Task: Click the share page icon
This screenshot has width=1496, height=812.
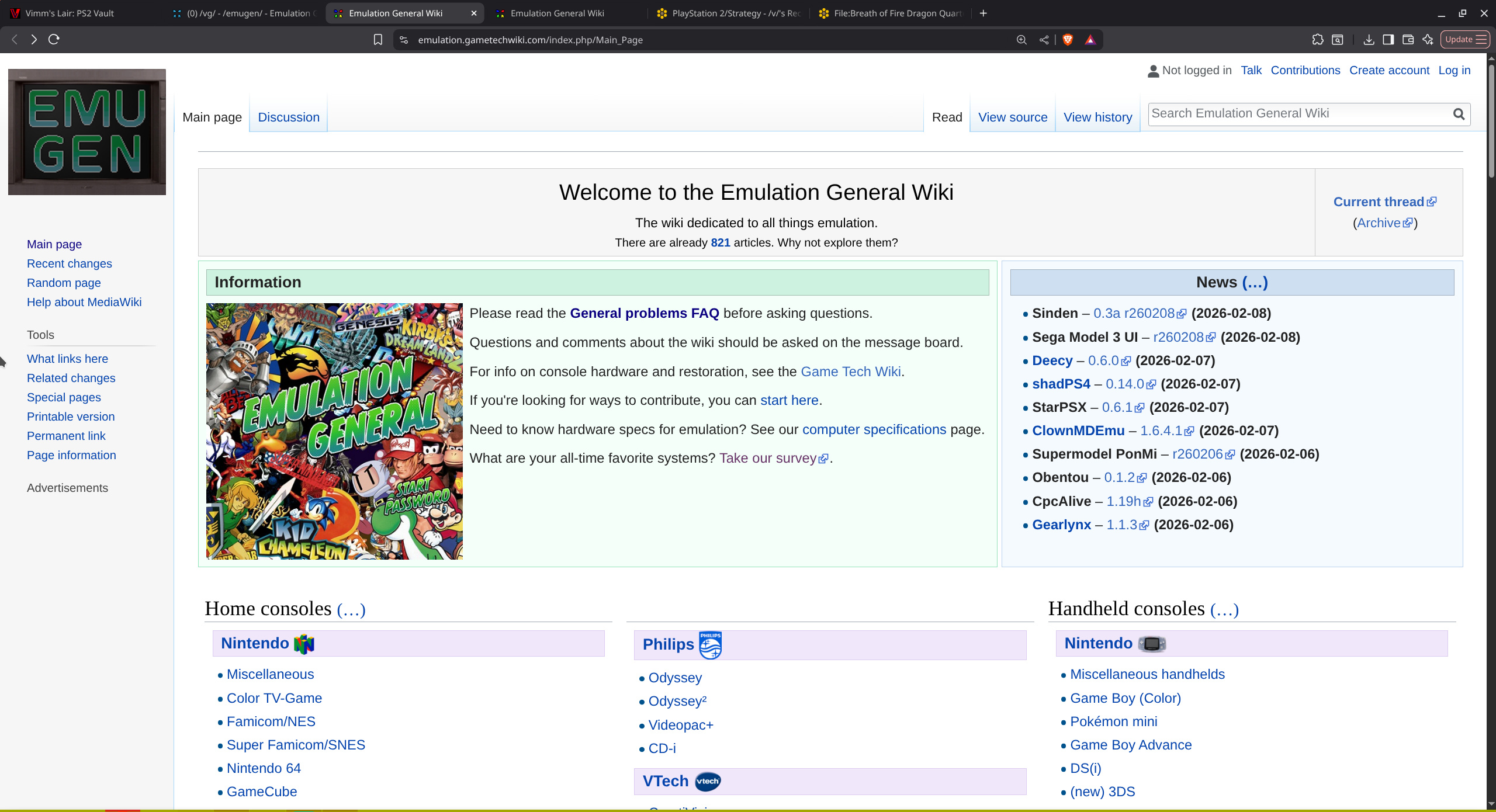Action: pos(1044,40)
